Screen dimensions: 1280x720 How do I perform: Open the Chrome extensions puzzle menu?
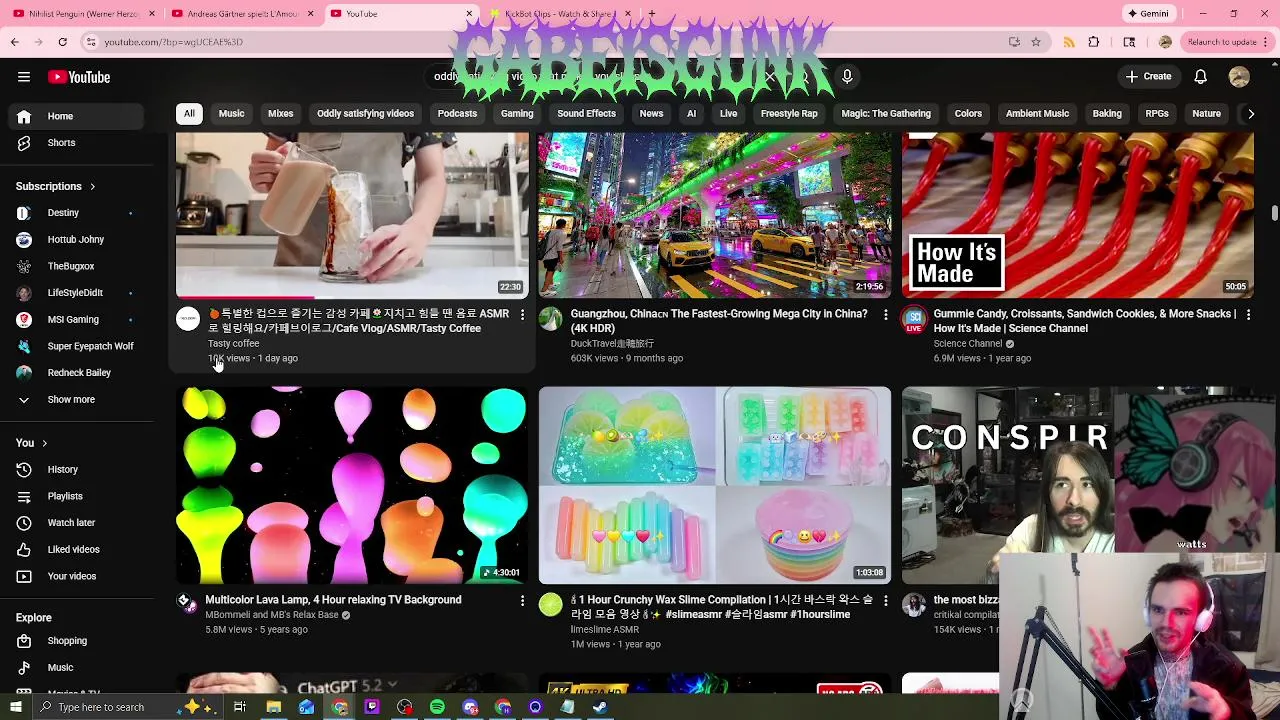point(1094,42)
